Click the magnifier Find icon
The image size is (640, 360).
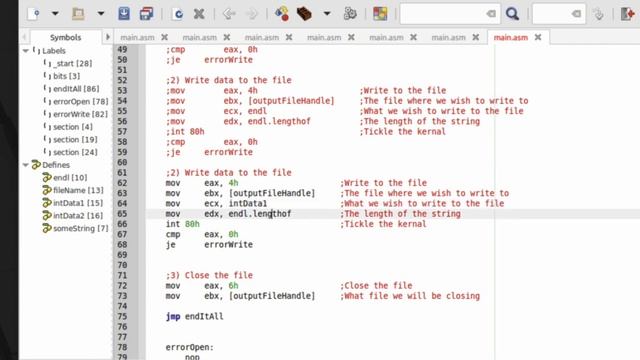click(x=512, y=14)
